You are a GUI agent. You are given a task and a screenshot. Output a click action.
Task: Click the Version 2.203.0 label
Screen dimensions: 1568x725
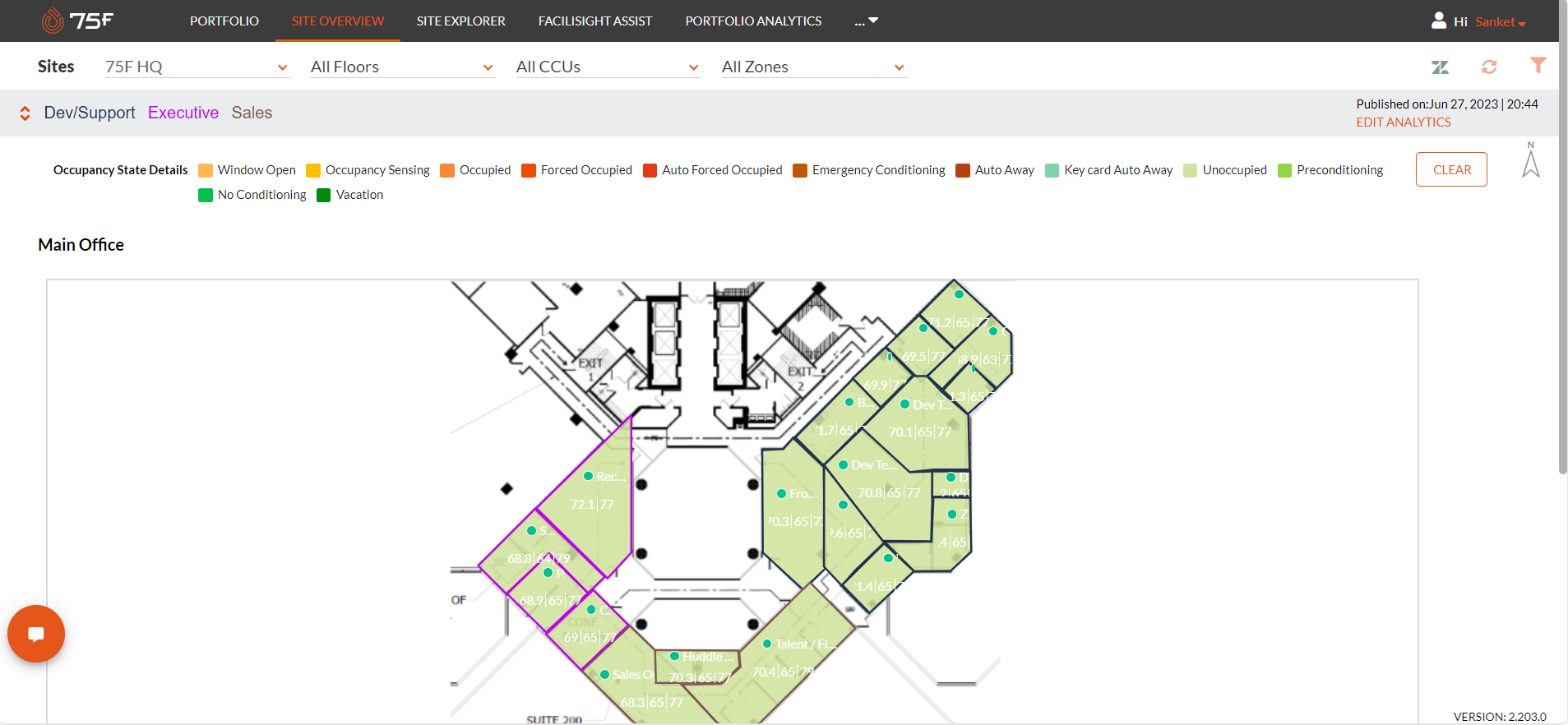[x=1500, y=717]
